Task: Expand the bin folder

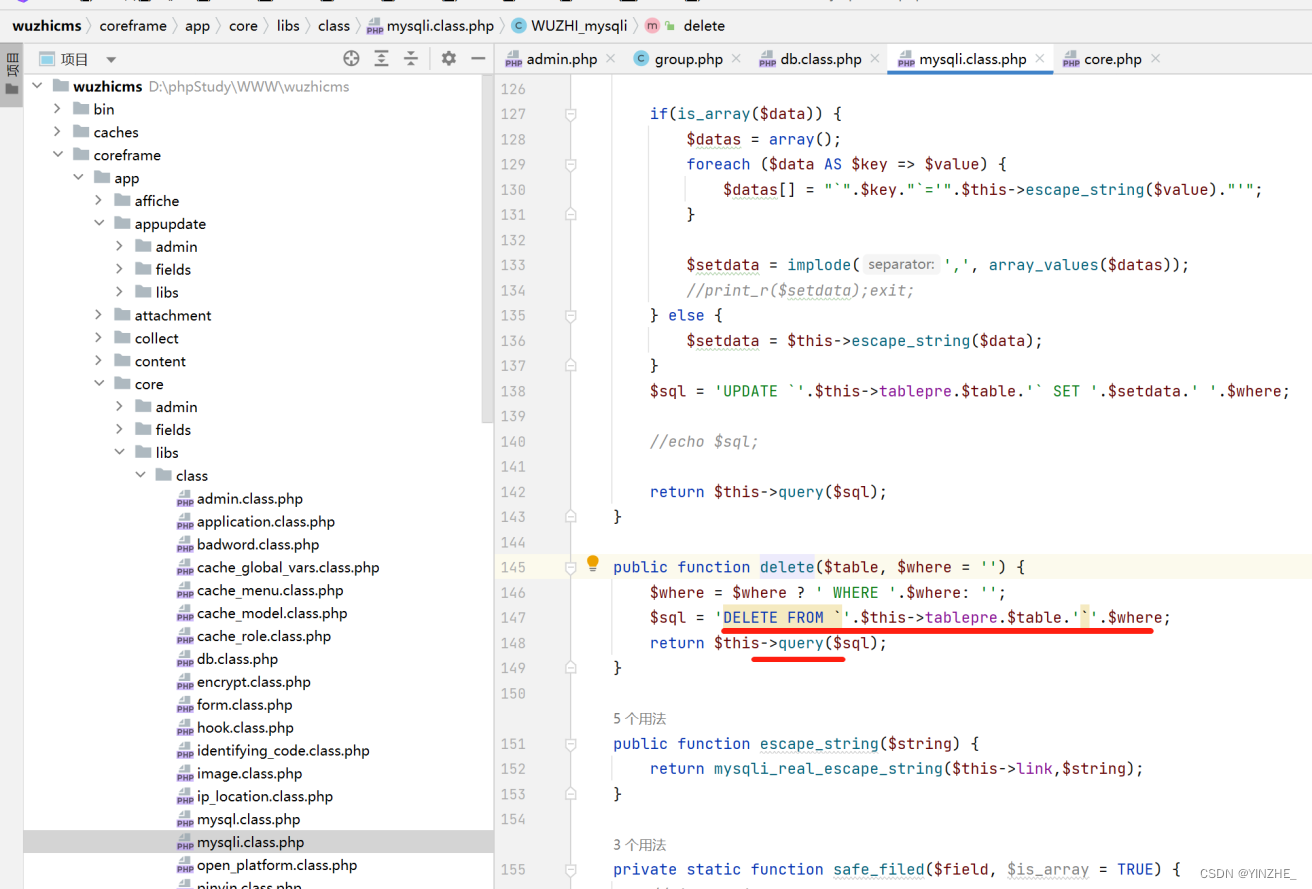Action: point(58,109)
